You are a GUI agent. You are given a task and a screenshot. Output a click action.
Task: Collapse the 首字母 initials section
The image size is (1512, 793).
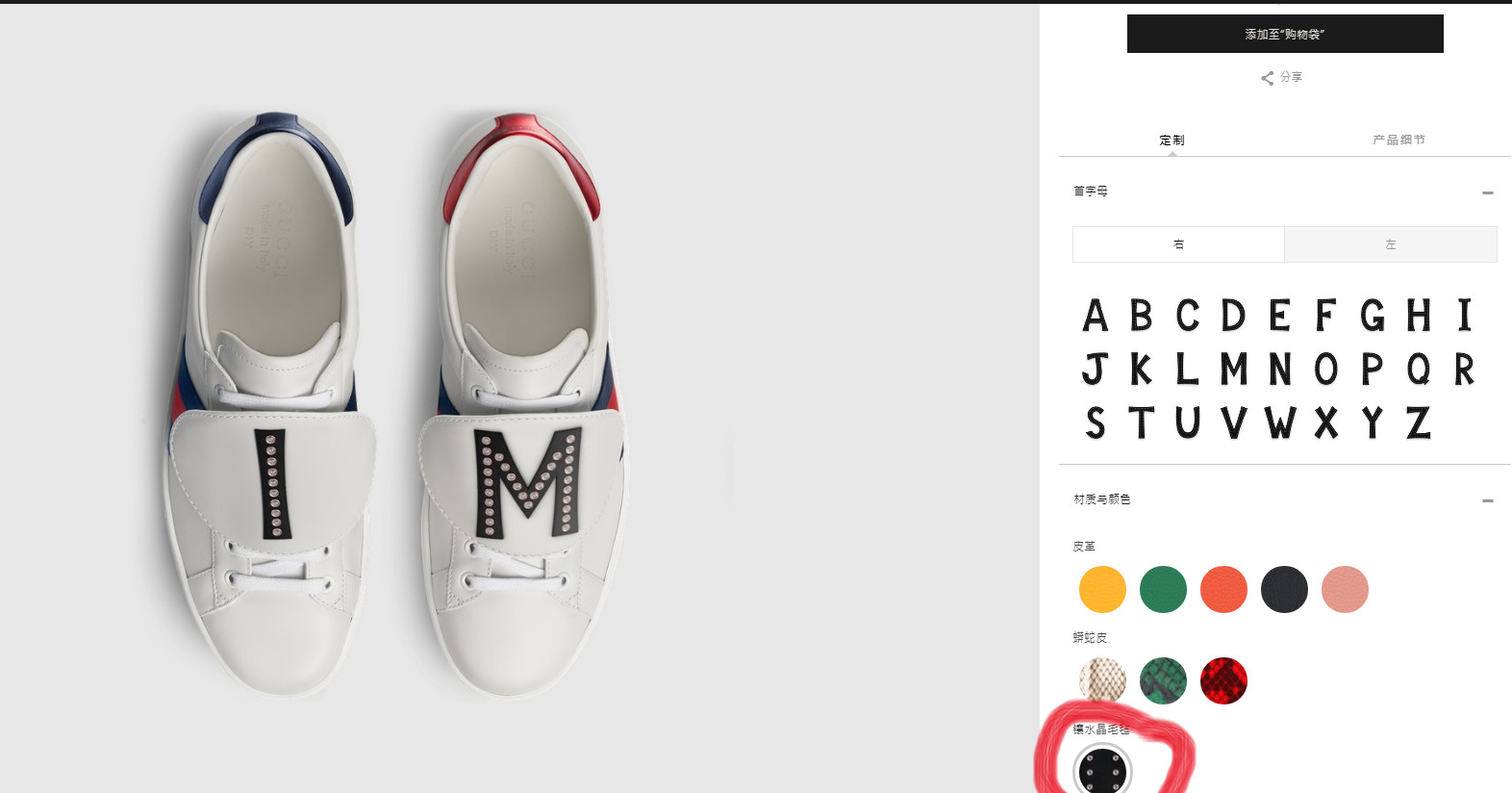(x=1487, y=192)
